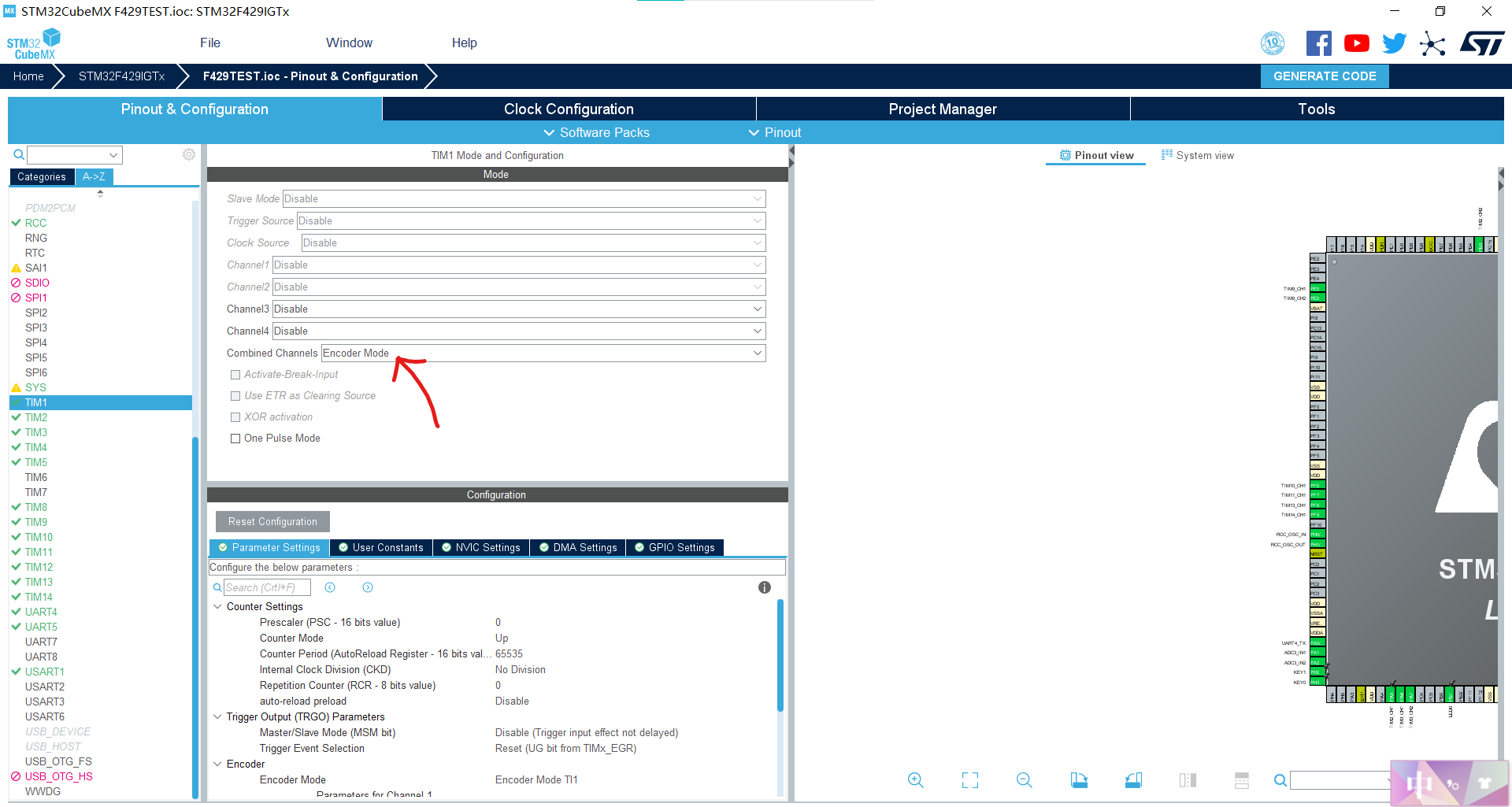Image resolution: width=1512 pixels, height=807 pixels.
Task: Toggle Use ETR as Clearing Source checkbox
Action: click(x=235, y=396)
